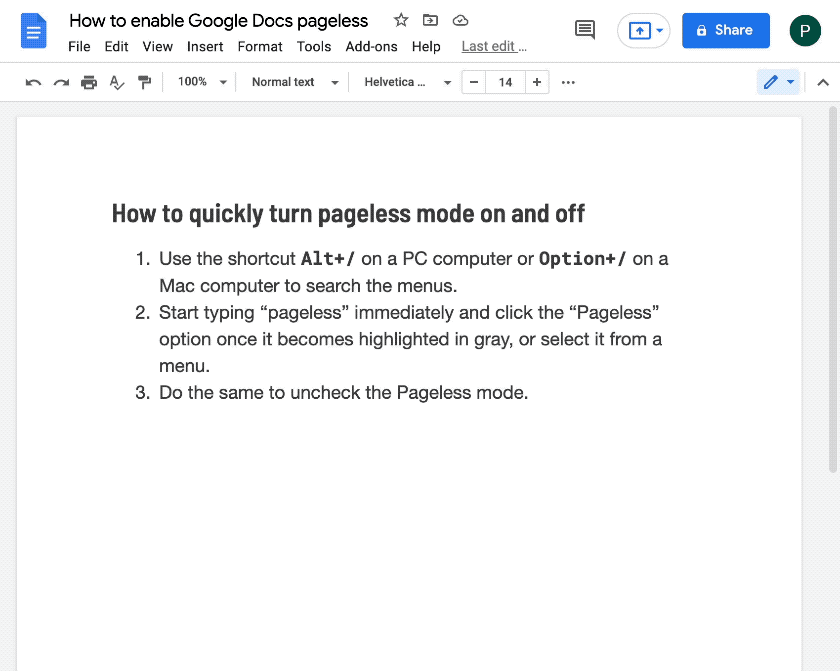The height and width of the screenshot is (671, 840).
Task: Increase font size with plus stepper
Action: pos(536,82)
